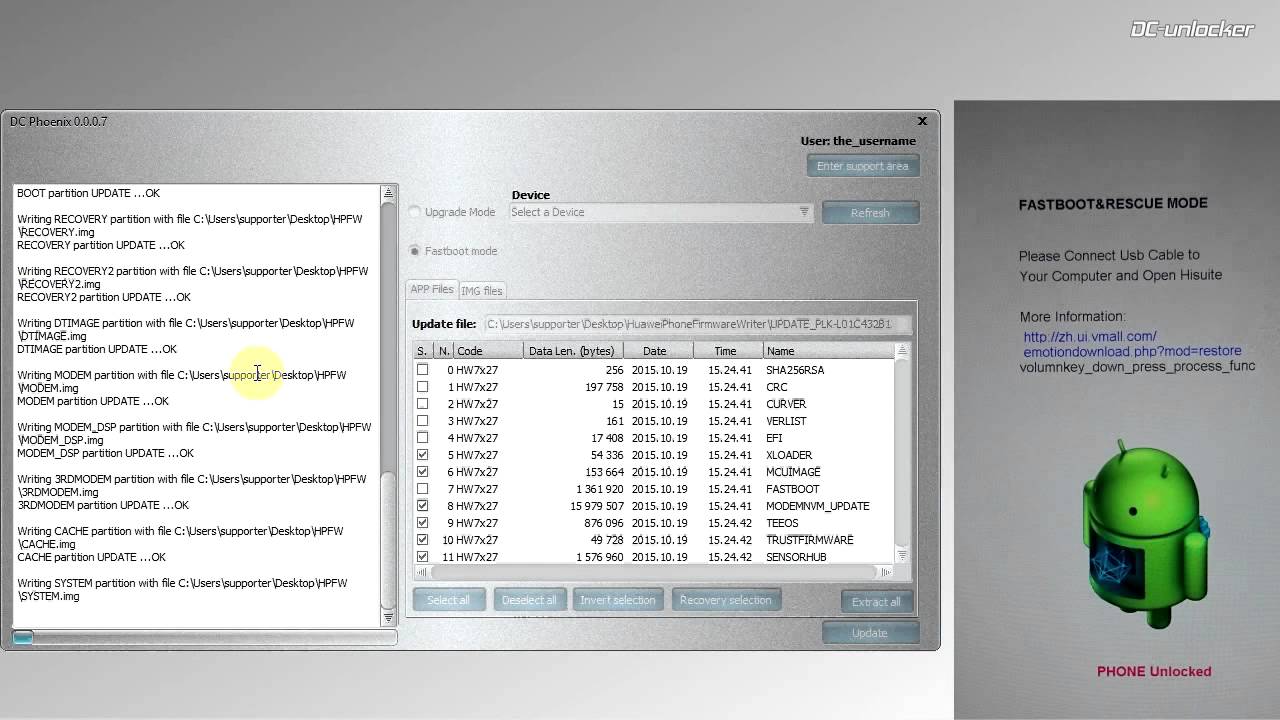Sort by the N. column header

pos(443,351)
